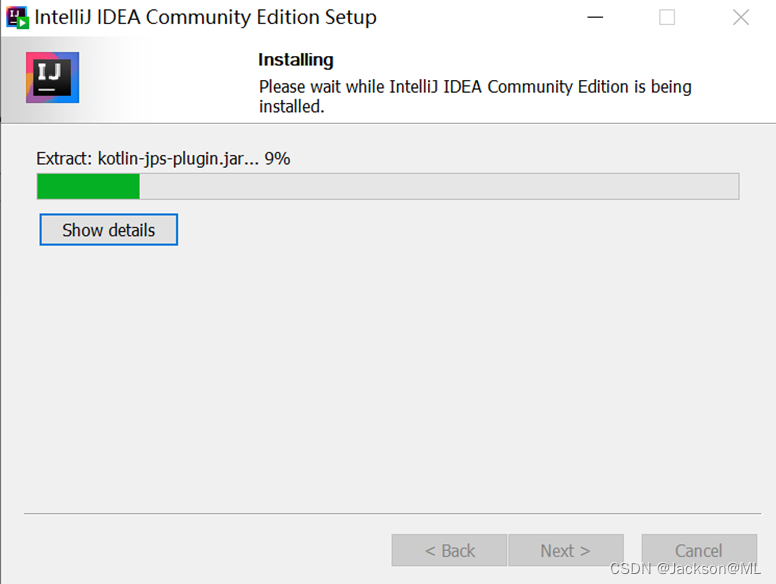Click the grayed-out maximize window button
The width and height of the screenshot is (776, 584).
click(x=667, y=18)
